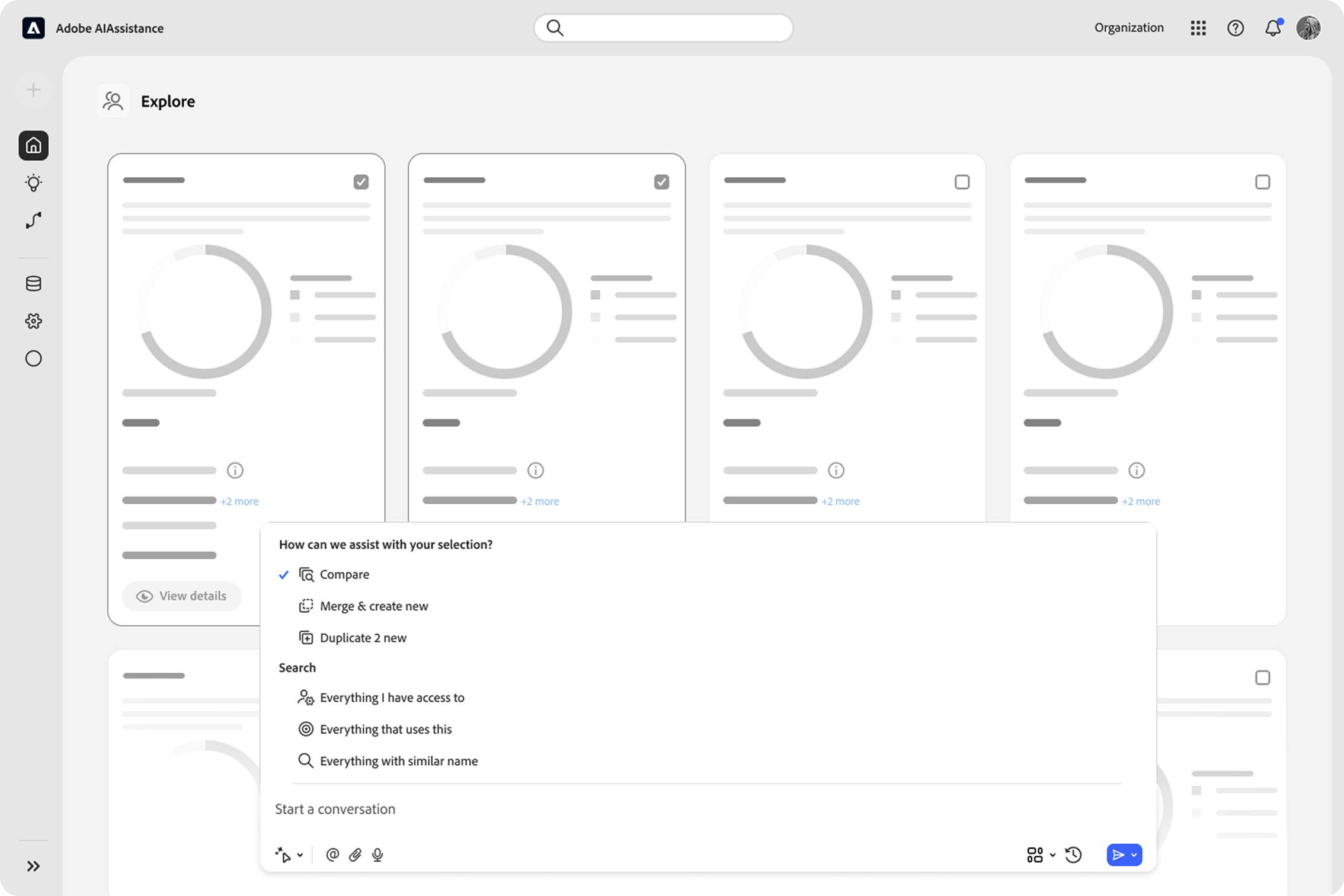This screenshot has height=896, width=1344.
Task: Click the Search section heading in the popup
Action: click(297, 668)
